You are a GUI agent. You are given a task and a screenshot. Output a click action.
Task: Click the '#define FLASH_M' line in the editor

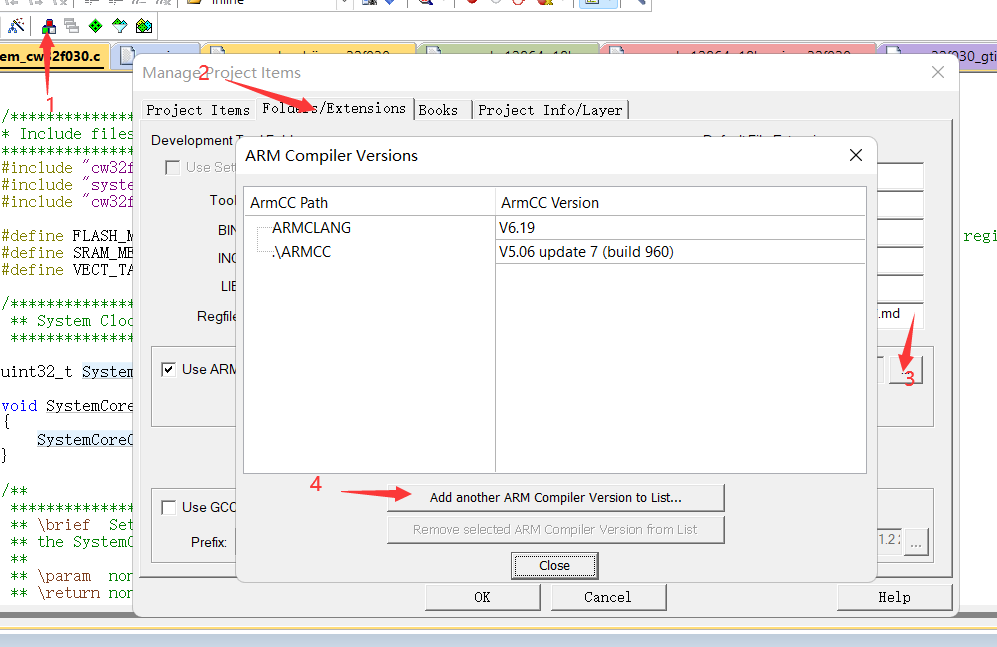[67, 236]
